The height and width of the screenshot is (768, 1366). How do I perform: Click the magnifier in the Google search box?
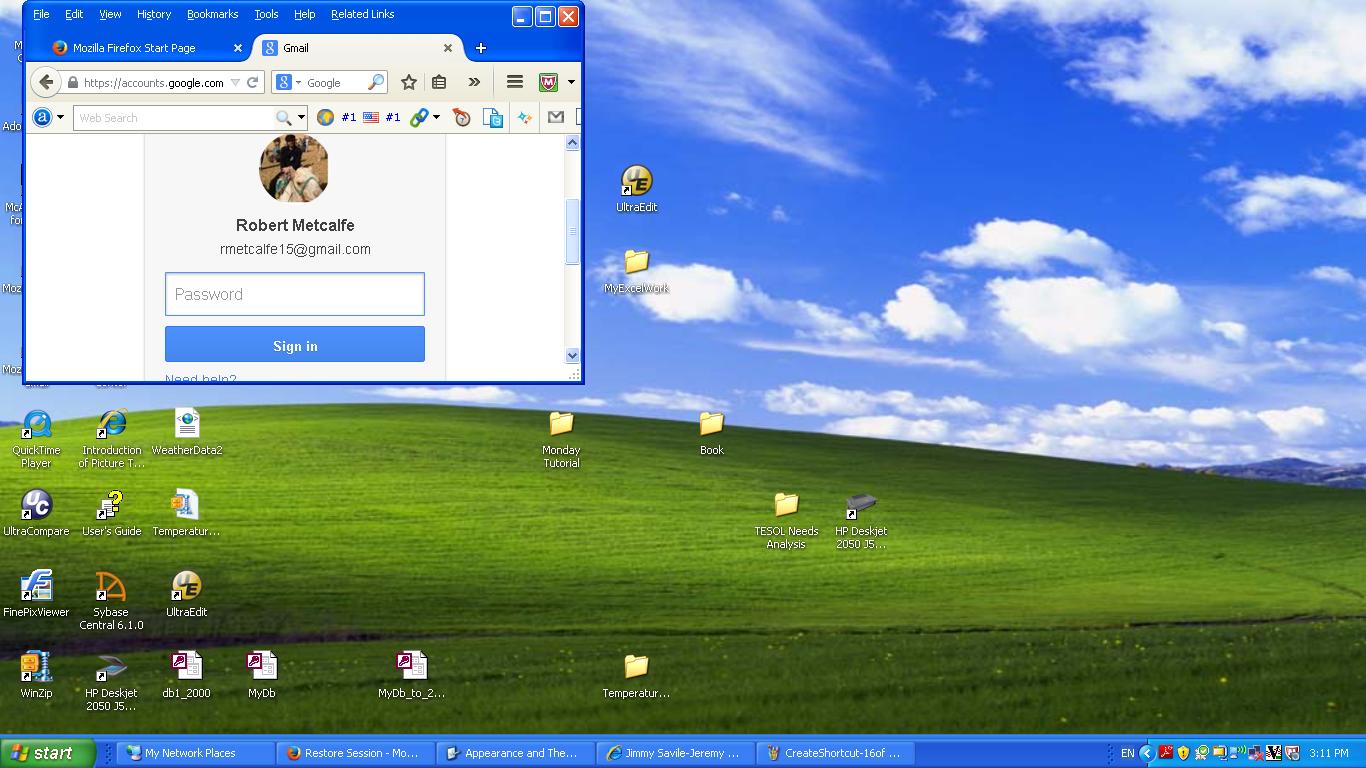pos(376,83)
